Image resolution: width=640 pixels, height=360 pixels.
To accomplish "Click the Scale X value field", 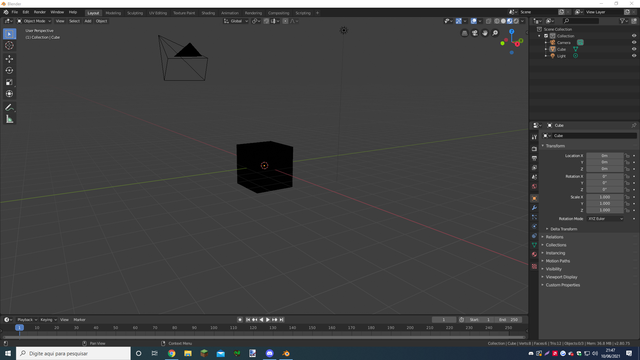I will [x=605, y=197].
